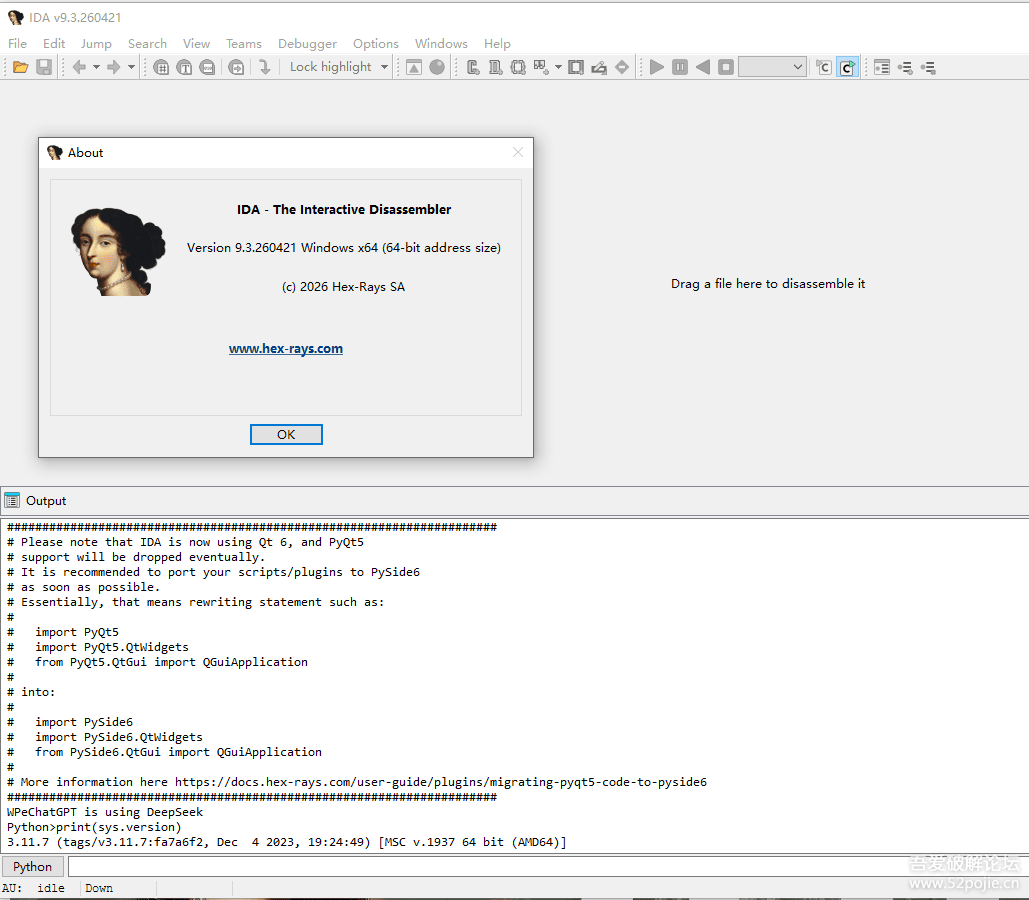Click the squares-with-plus toolbar icon
The height and width of the screenshot is (900, 1029).
click(541, 67)
